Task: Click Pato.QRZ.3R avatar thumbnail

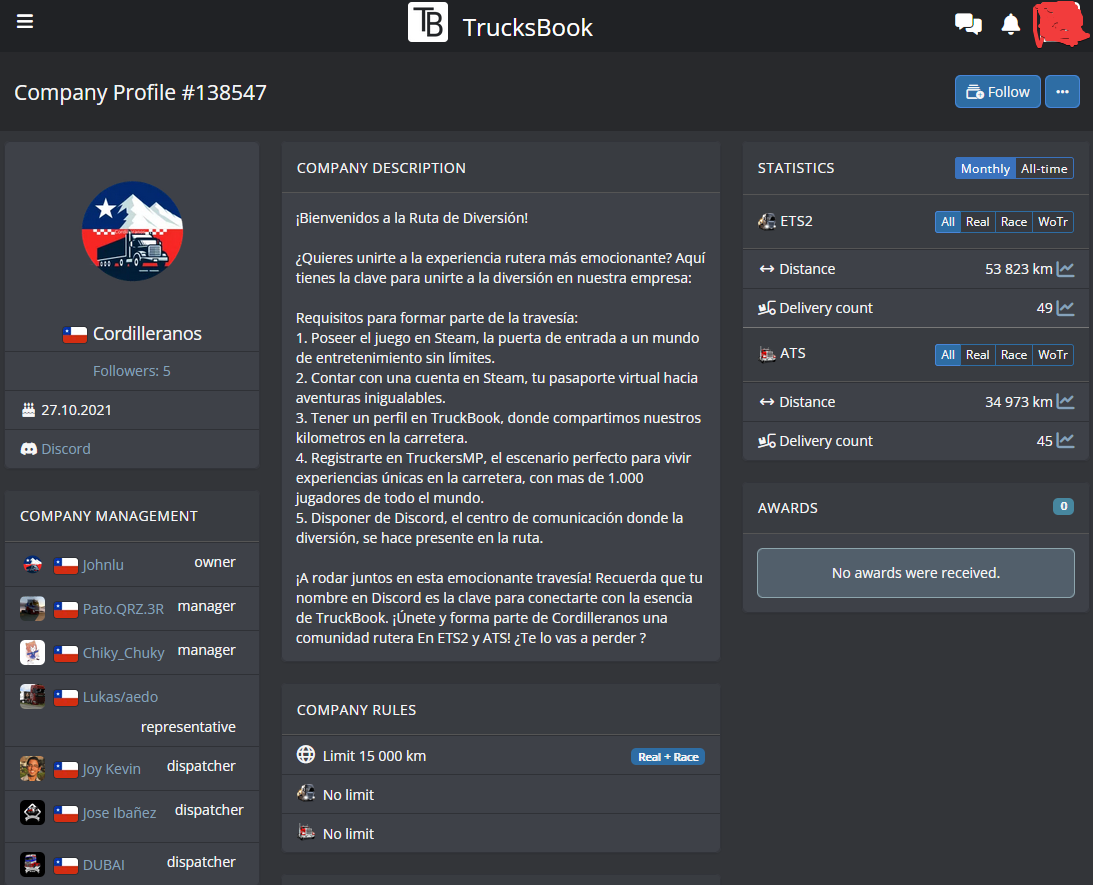Action: [32, 608]
